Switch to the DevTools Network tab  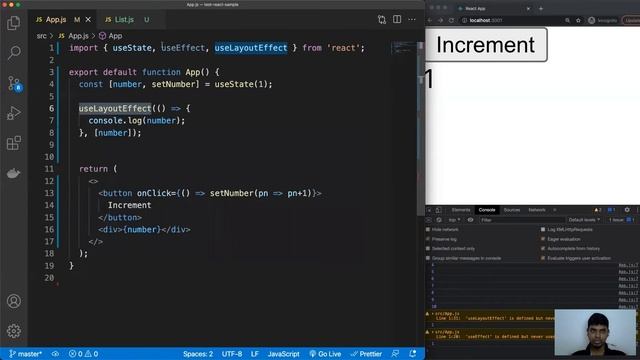point(537,210)
